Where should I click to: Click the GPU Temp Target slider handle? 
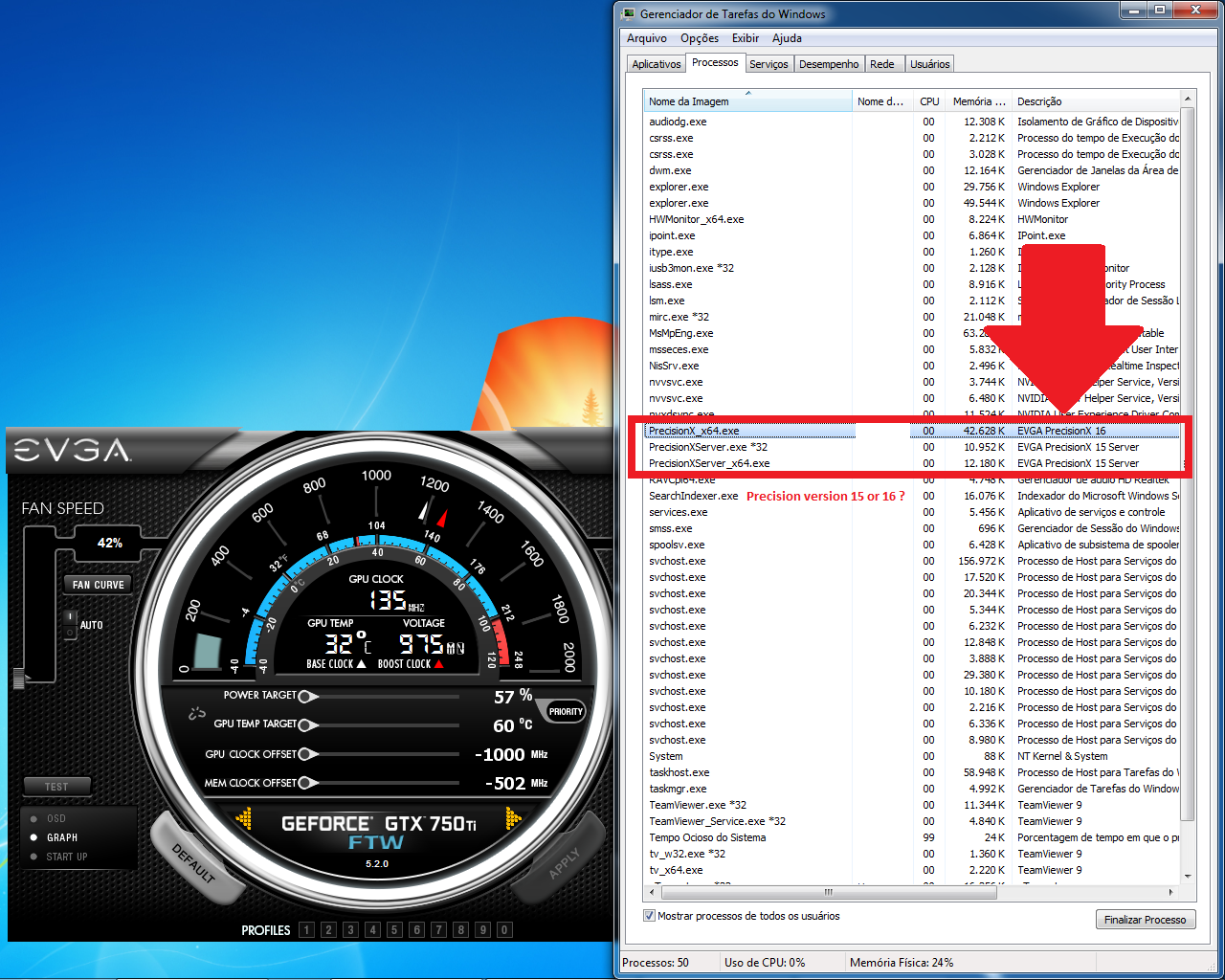click(x=307, y=724)
